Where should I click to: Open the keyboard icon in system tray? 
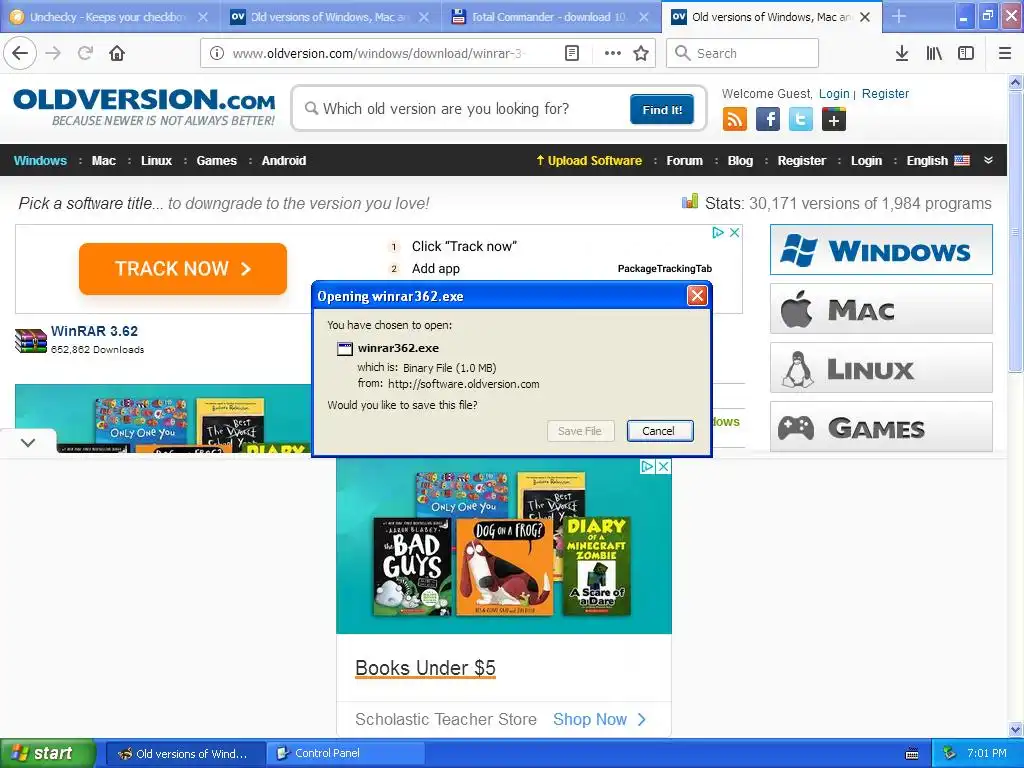[x=912, y=754]
